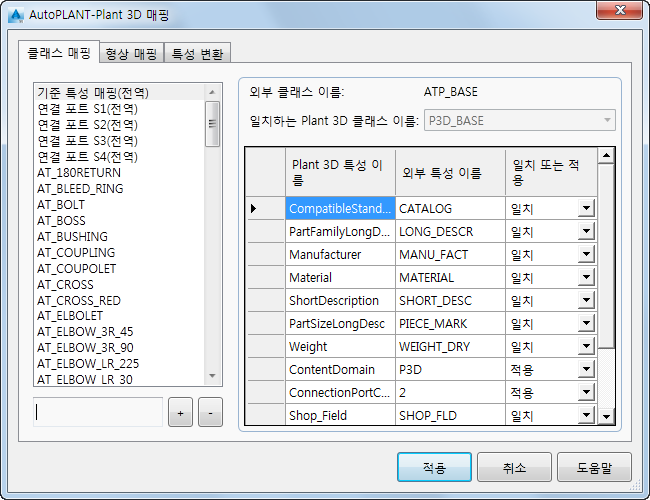Select AT_180RETURN in the class list
The height and width of the screenshot is (500, 650).
[119, 172]
